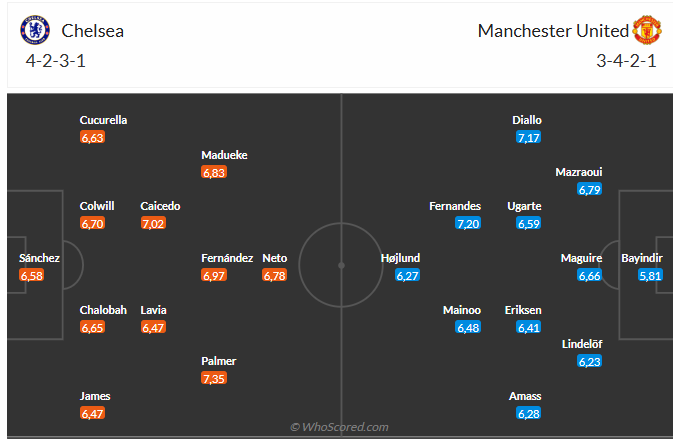Click Højlund's 6,27 rating badge

(x=407, y=276)
